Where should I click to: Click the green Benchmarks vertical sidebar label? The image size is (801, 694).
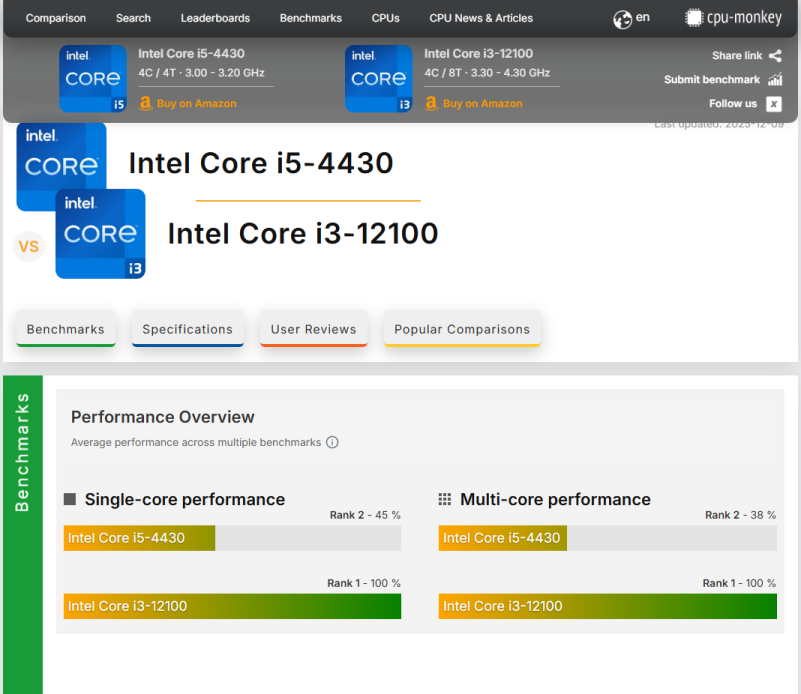pyautogui.click(x=22, y=452)
